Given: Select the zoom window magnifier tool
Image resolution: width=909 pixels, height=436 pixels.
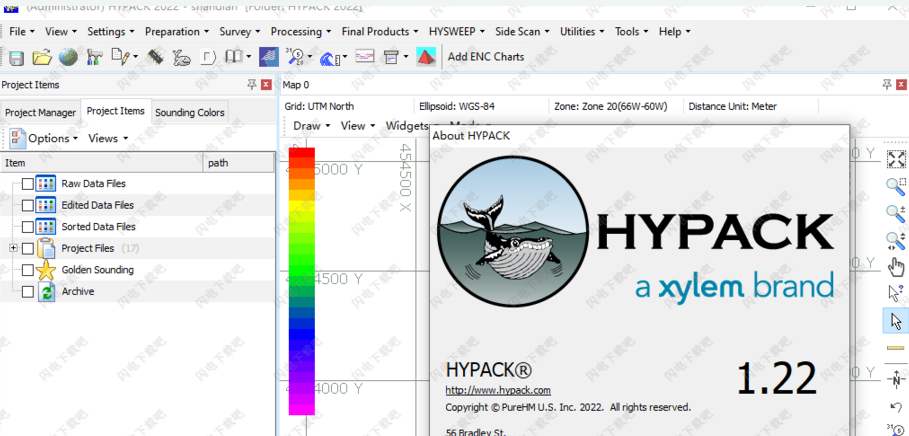Looking at the screenshot, I should [896, 186].
